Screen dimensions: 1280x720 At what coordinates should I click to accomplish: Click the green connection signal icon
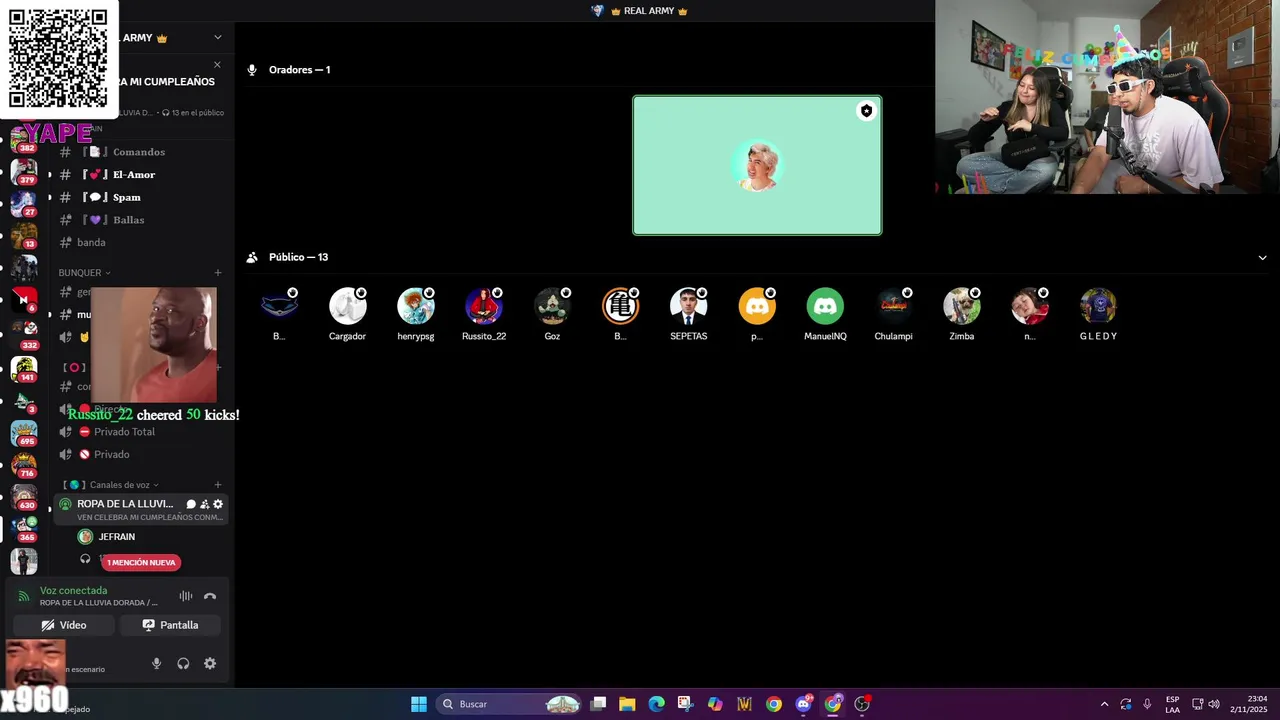(x=24, y=597)
